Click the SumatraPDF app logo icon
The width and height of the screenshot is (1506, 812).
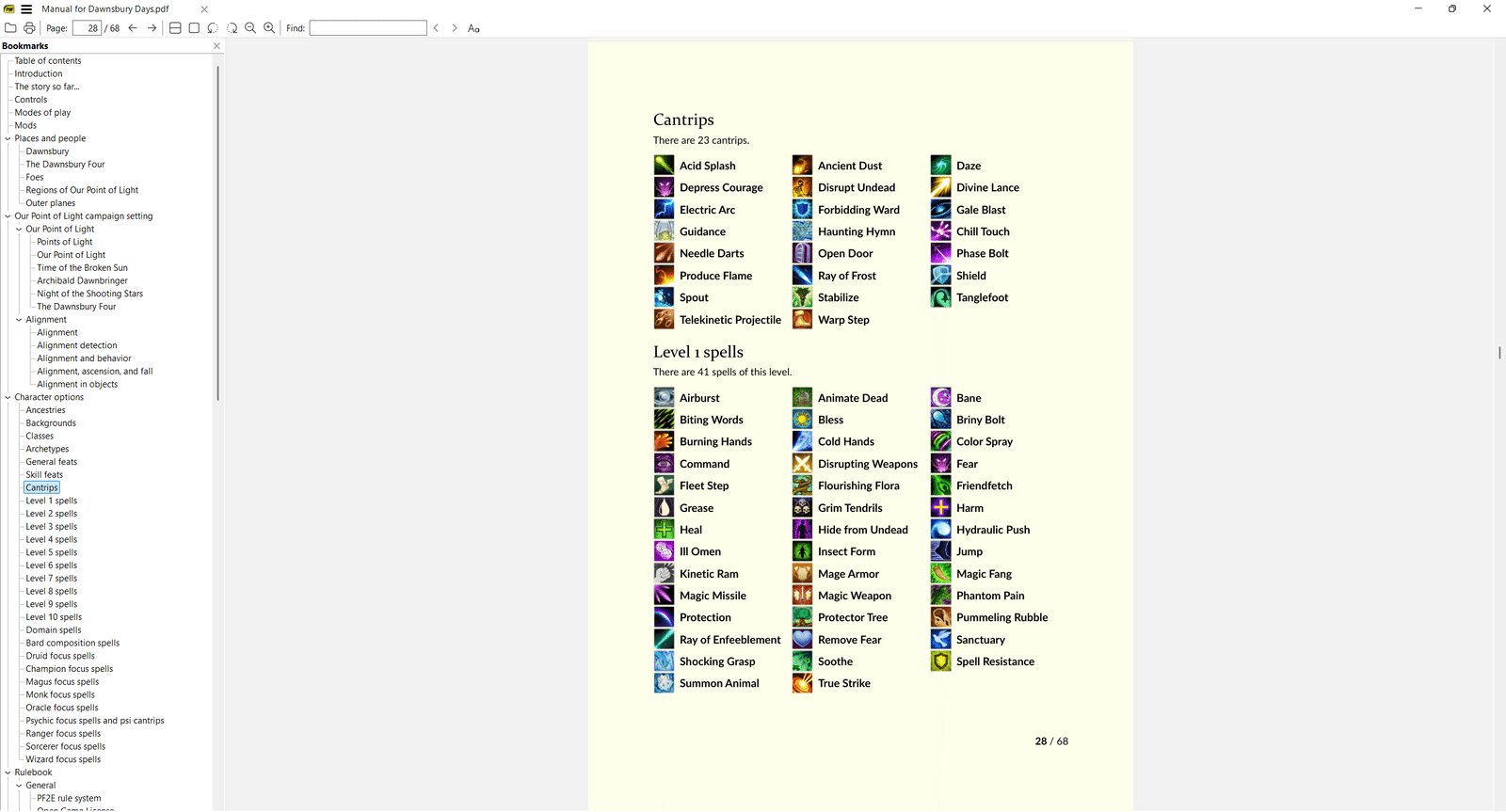9,8
